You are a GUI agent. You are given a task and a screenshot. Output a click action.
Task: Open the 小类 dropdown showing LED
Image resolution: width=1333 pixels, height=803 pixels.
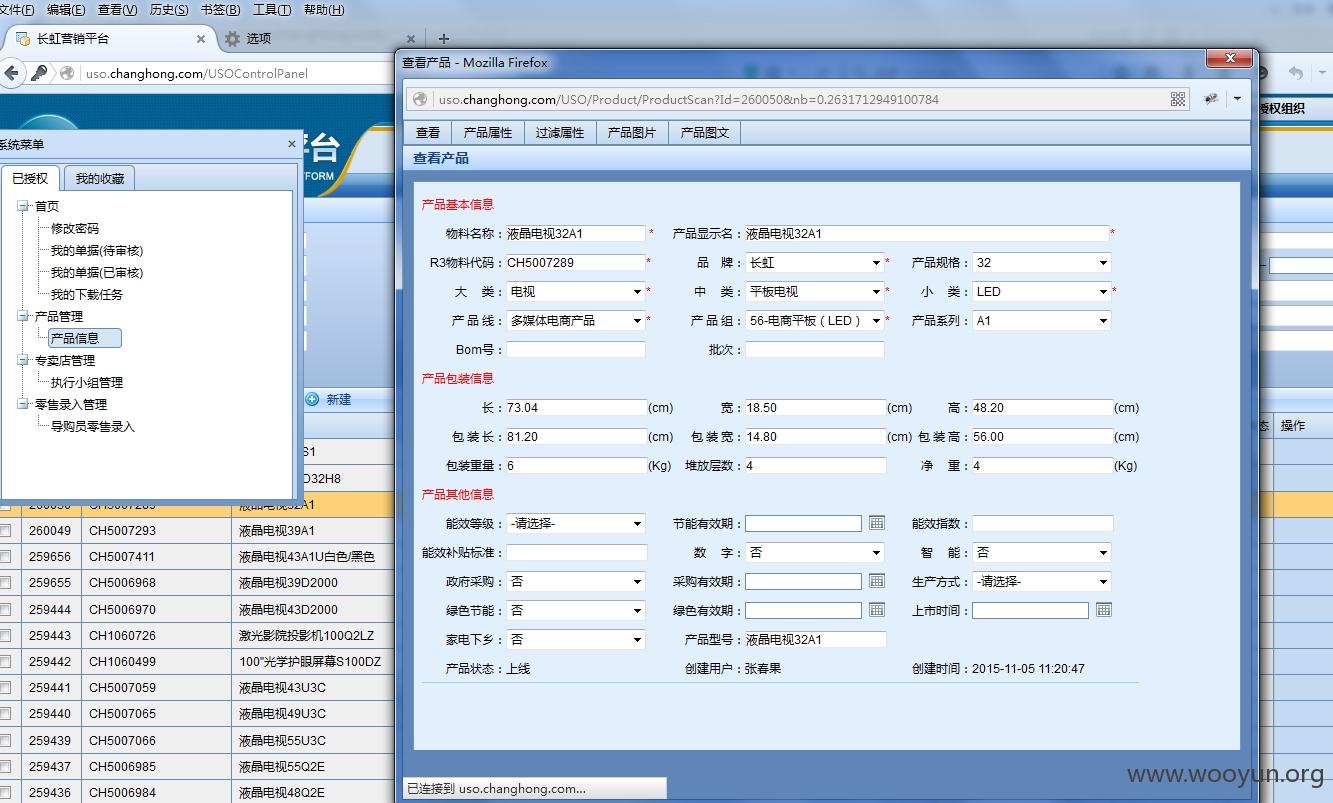(1042, 292)
